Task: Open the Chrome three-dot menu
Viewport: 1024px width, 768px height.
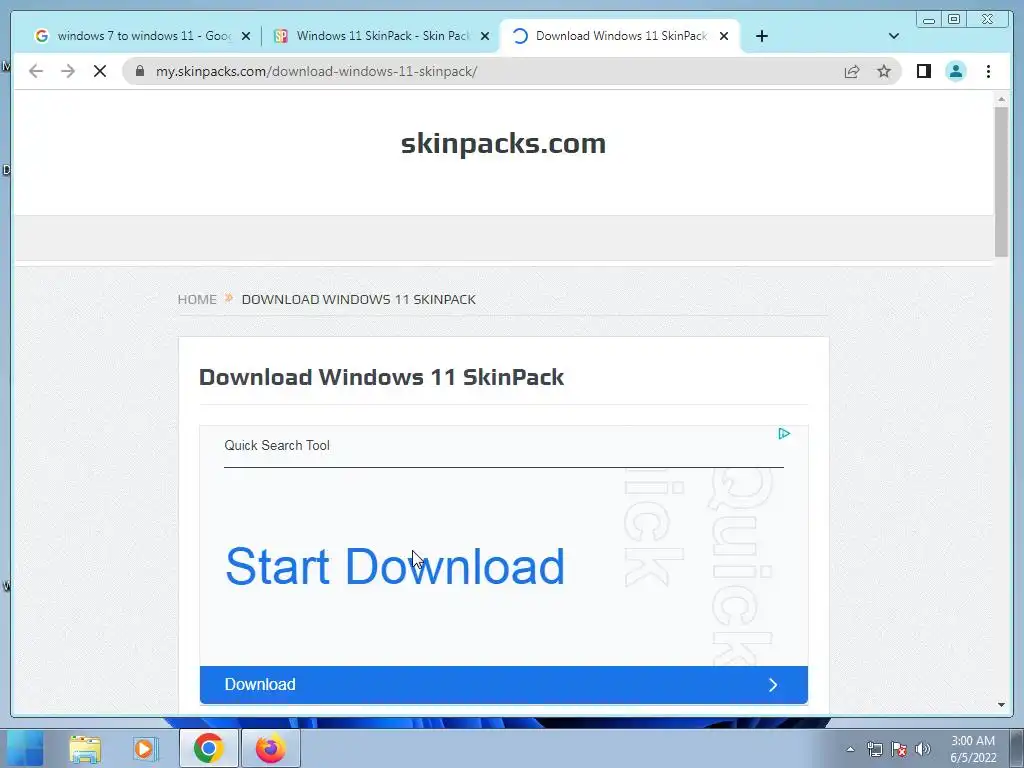Action: pos(988,71)
